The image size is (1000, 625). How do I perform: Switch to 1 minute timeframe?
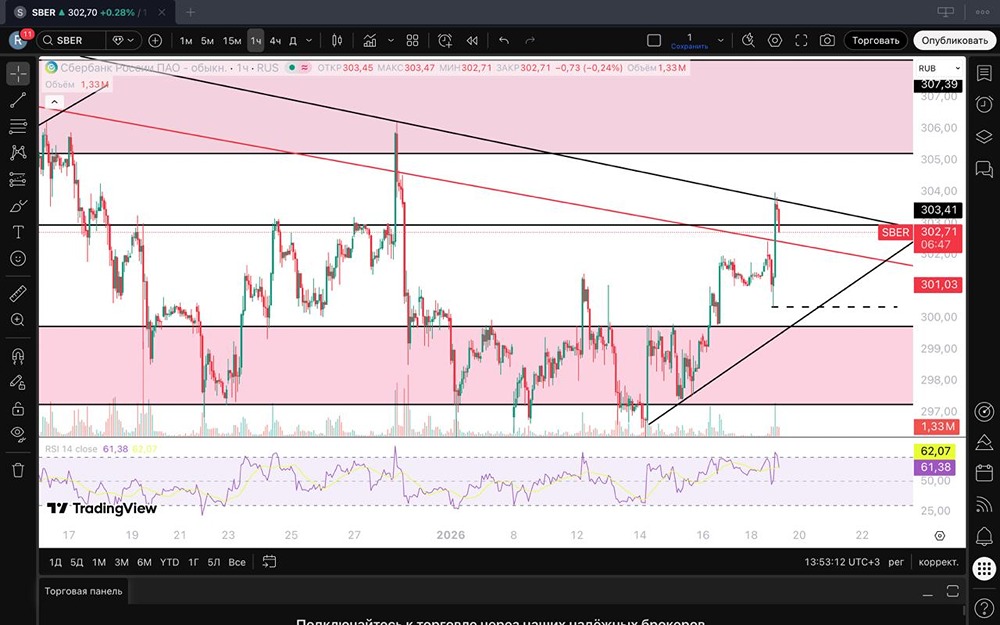[x=186, y=41]
